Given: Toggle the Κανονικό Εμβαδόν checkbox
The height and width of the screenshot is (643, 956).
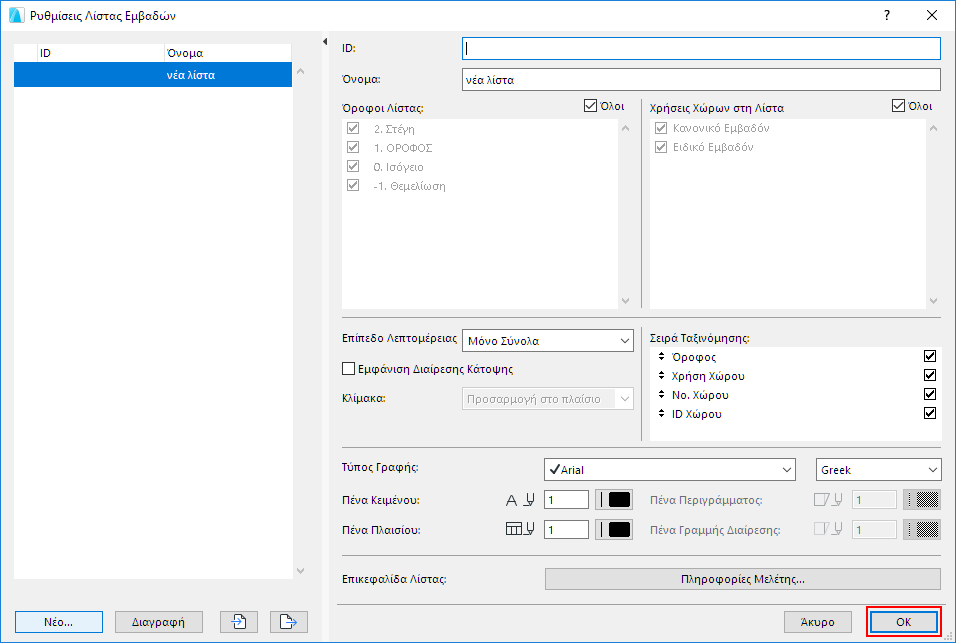Looking at the screenshot, I should (x=661, y=128).
